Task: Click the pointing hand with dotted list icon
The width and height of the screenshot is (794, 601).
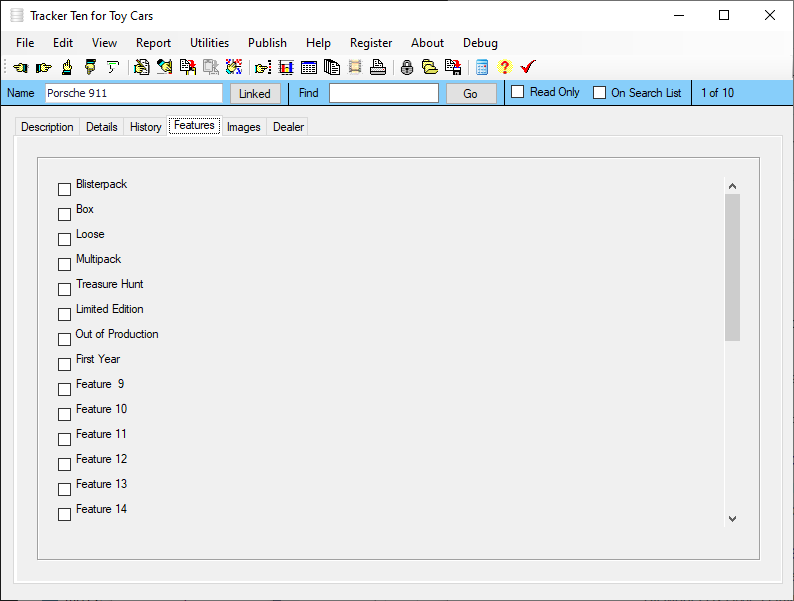Action: coord(263,67)
